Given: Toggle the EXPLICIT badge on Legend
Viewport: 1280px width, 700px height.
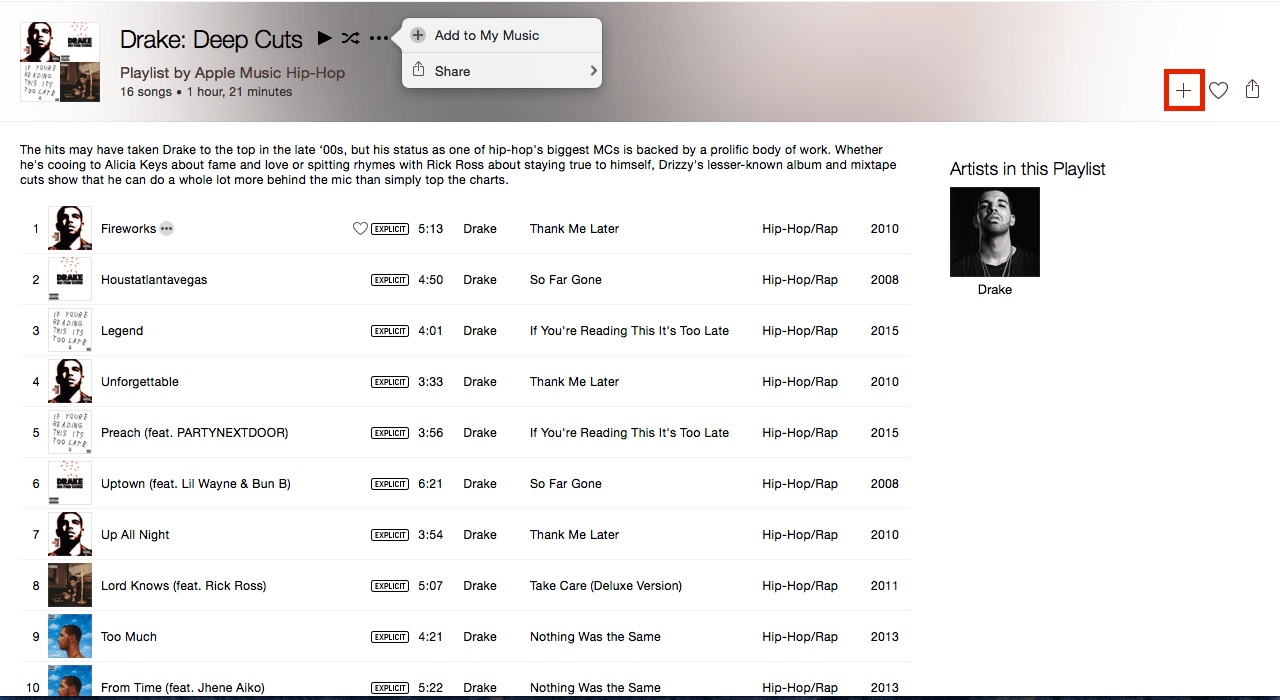Looking at the screenshot, I should pyautogui.click(x=389, y=330).
